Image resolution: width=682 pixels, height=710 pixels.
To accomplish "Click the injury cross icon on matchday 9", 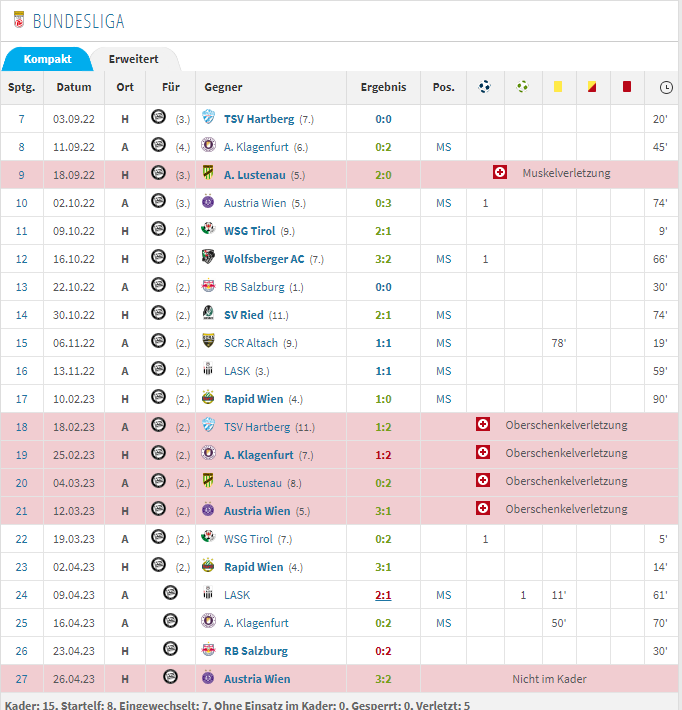I will pos(500,174).
